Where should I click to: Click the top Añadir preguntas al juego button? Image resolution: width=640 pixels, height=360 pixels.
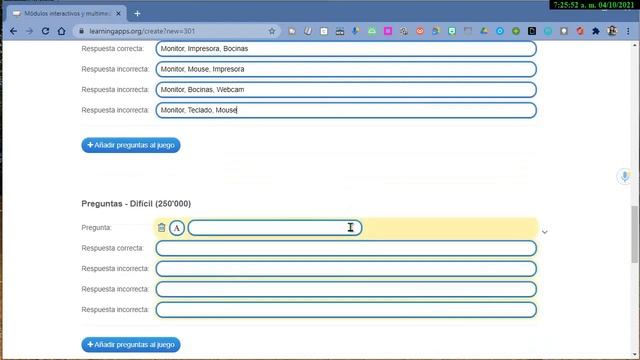pos(131,145)
